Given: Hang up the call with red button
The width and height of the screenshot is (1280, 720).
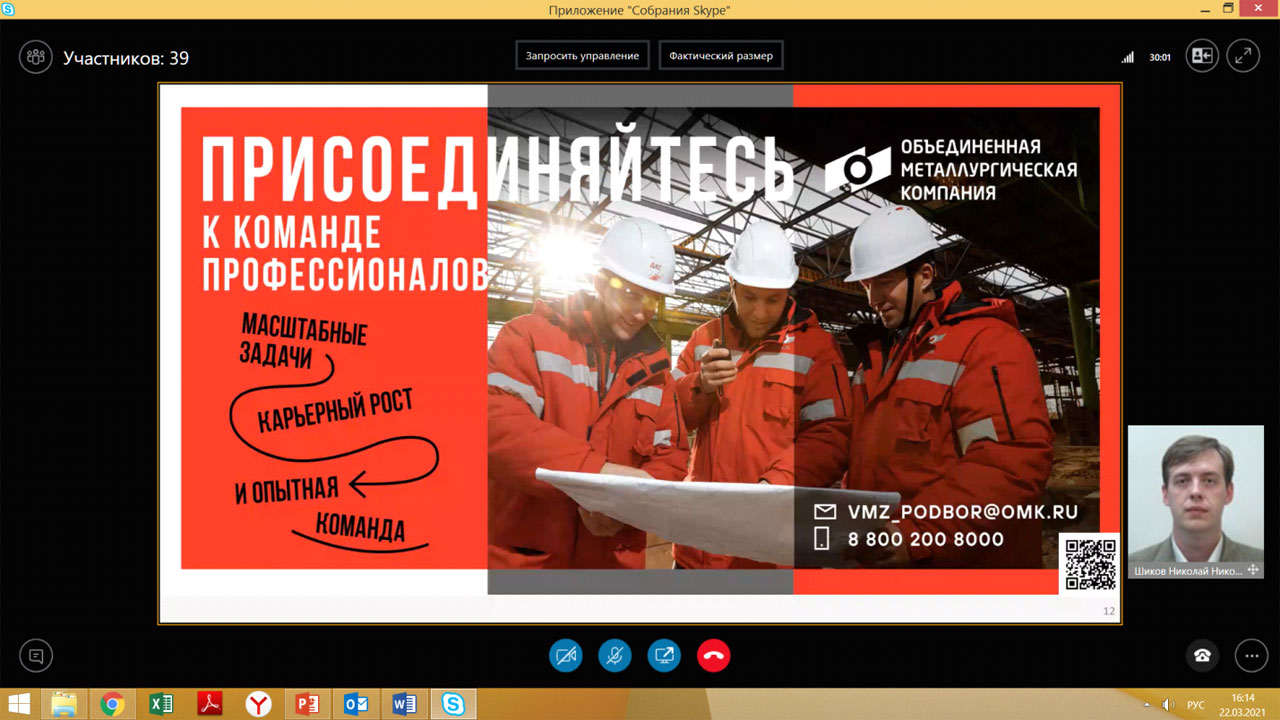Looking at the screenshot, I should [x=713, y=656].
